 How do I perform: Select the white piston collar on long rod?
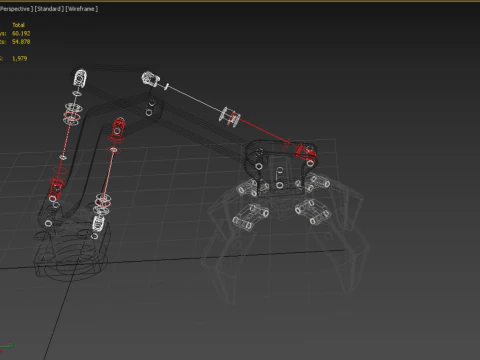[x=230, y=116]
